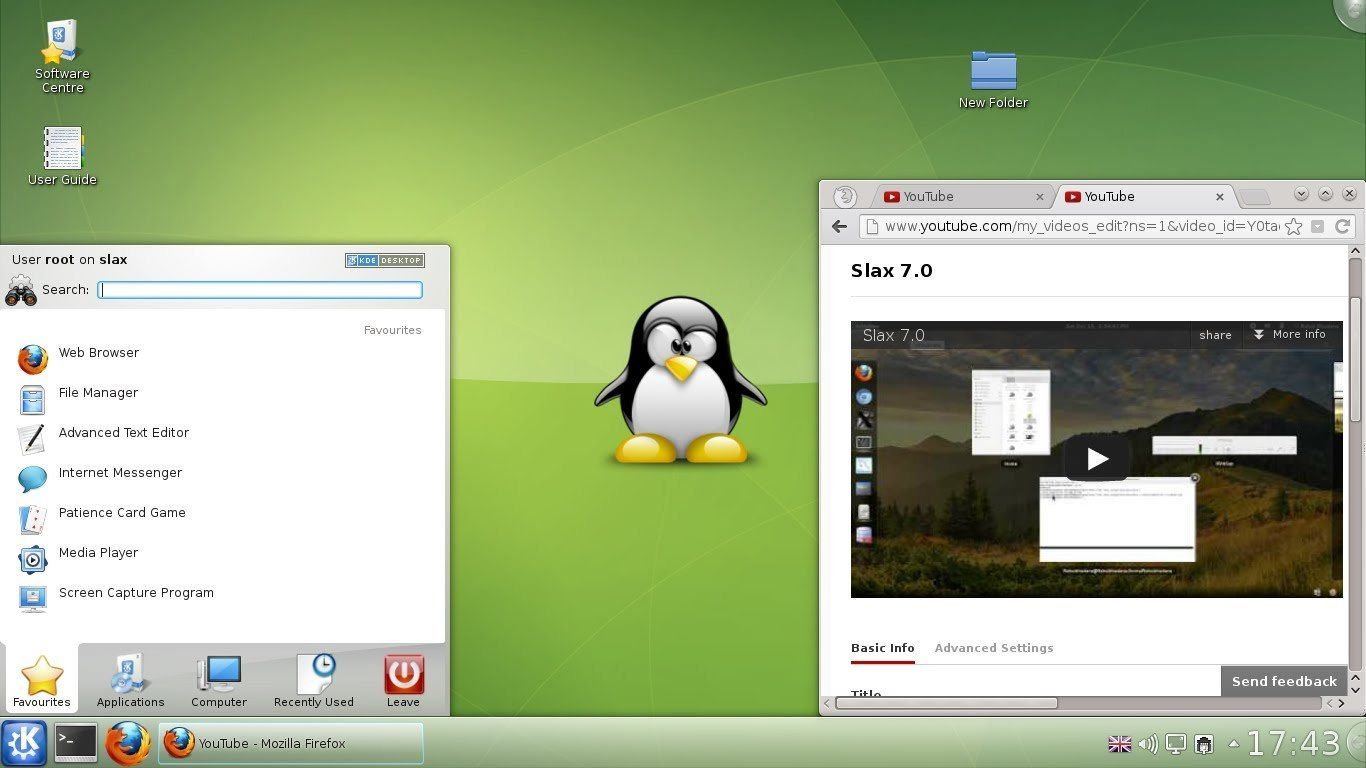Expand hidden system tray icons arrow
Image resolution: width=1366 pixels, height=768 pixels.
(1233, 743)
